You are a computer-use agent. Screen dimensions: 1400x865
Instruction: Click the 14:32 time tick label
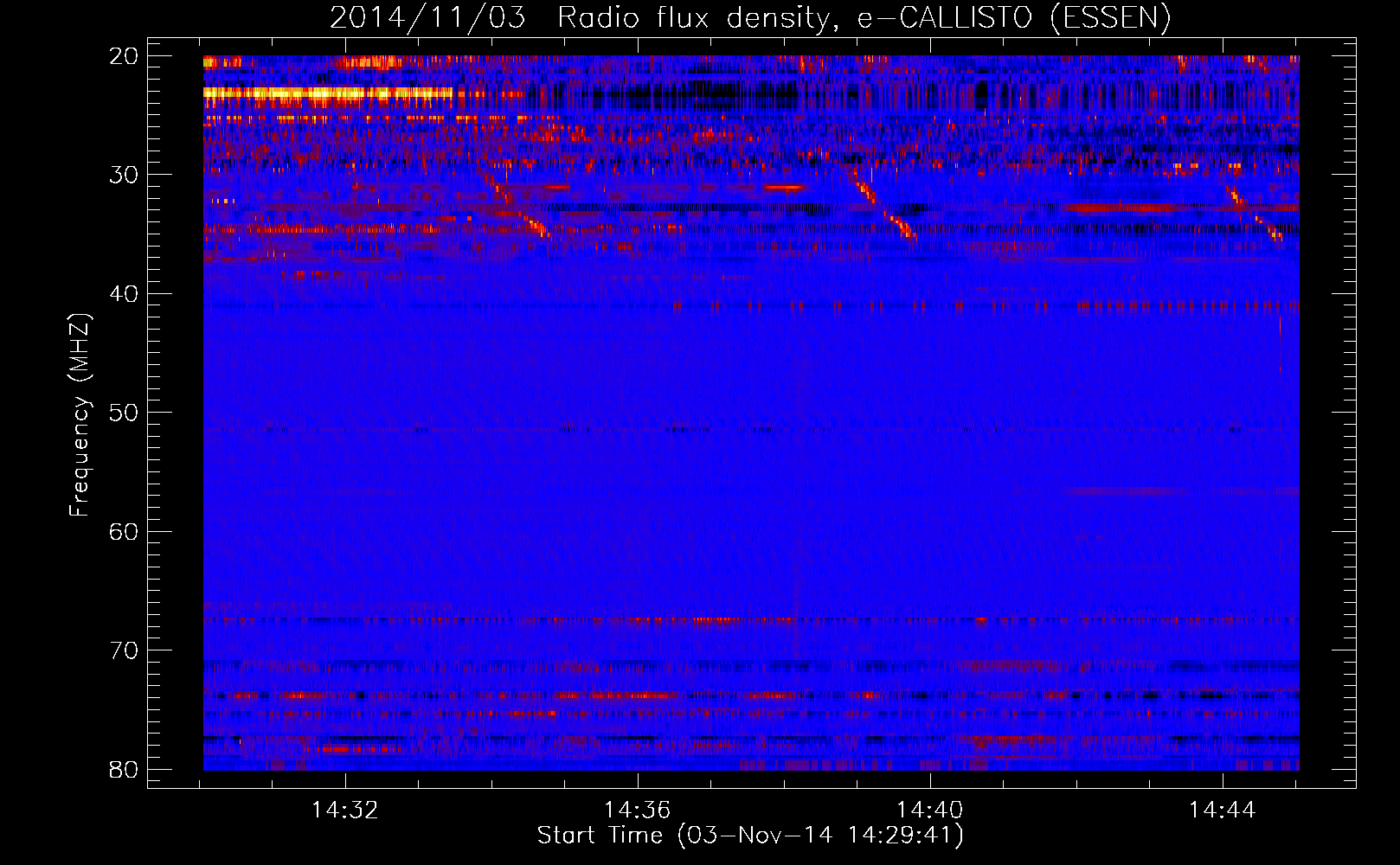point(345,810)
